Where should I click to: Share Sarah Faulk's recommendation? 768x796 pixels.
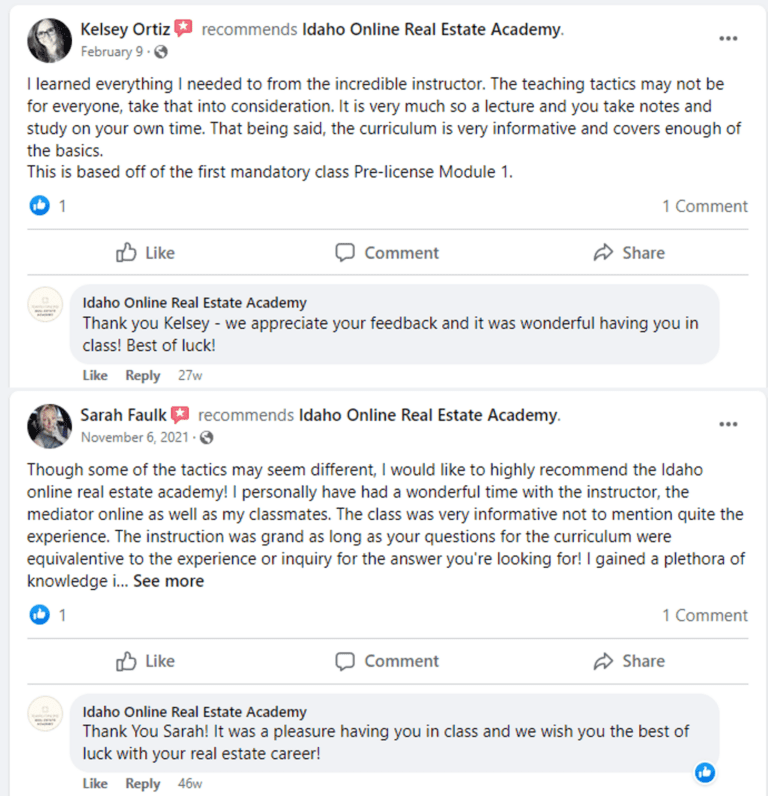(629, 661)
